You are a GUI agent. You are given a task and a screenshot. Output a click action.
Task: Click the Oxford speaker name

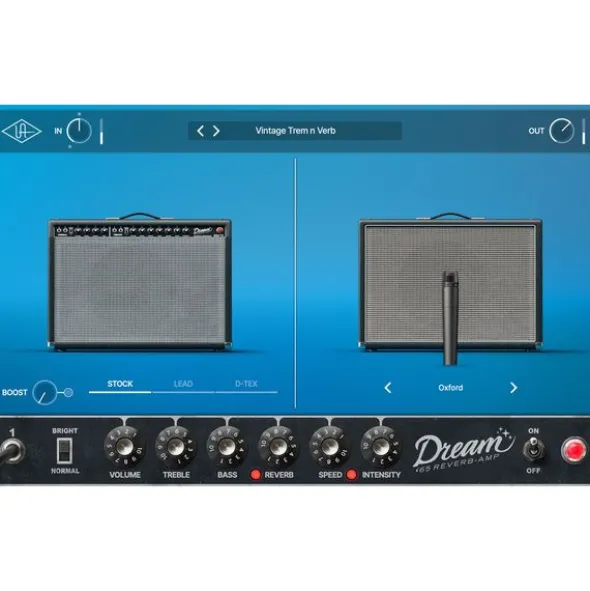[x=451, y=388]
